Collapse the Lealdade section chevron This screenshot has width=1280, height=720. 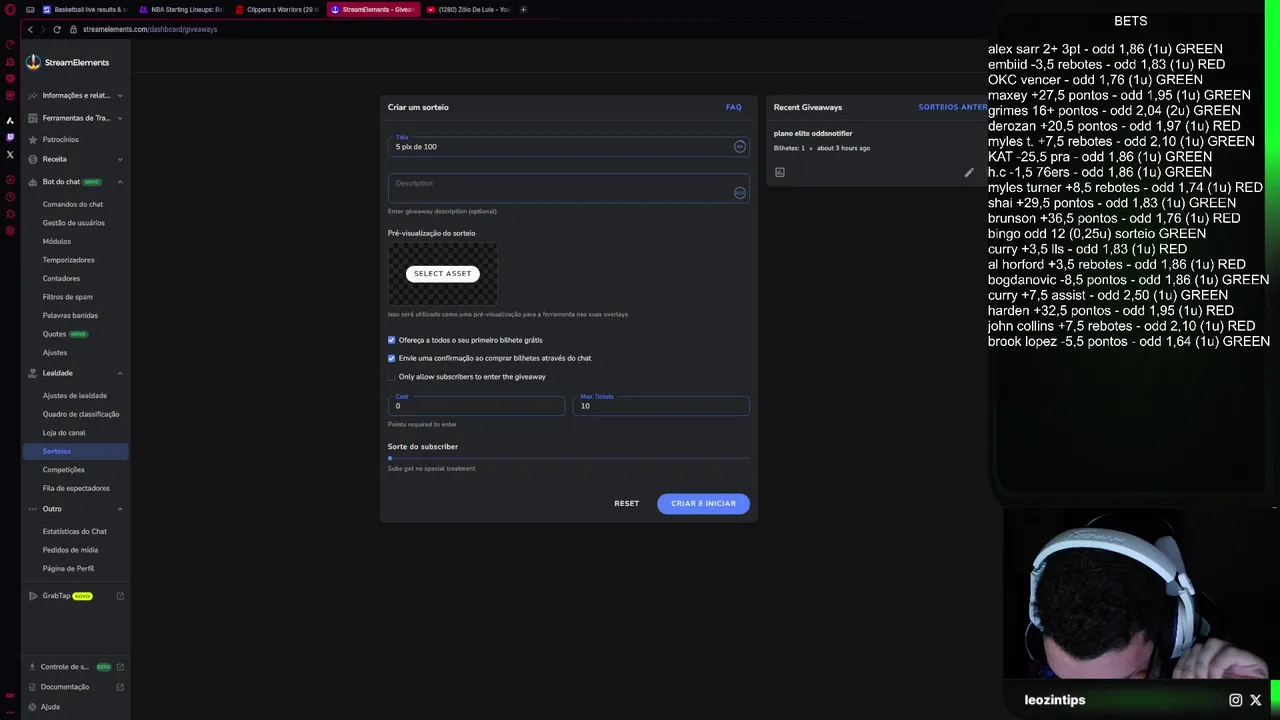[x=120, y=373]
